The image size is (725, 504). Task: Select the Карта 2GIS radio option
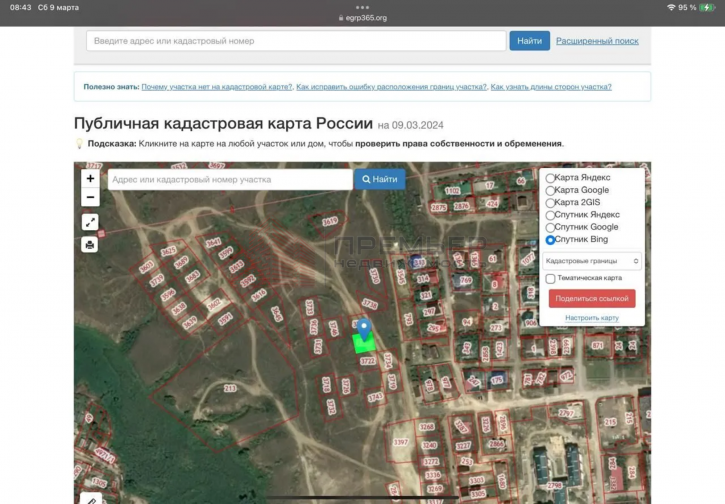click(551, 203)
